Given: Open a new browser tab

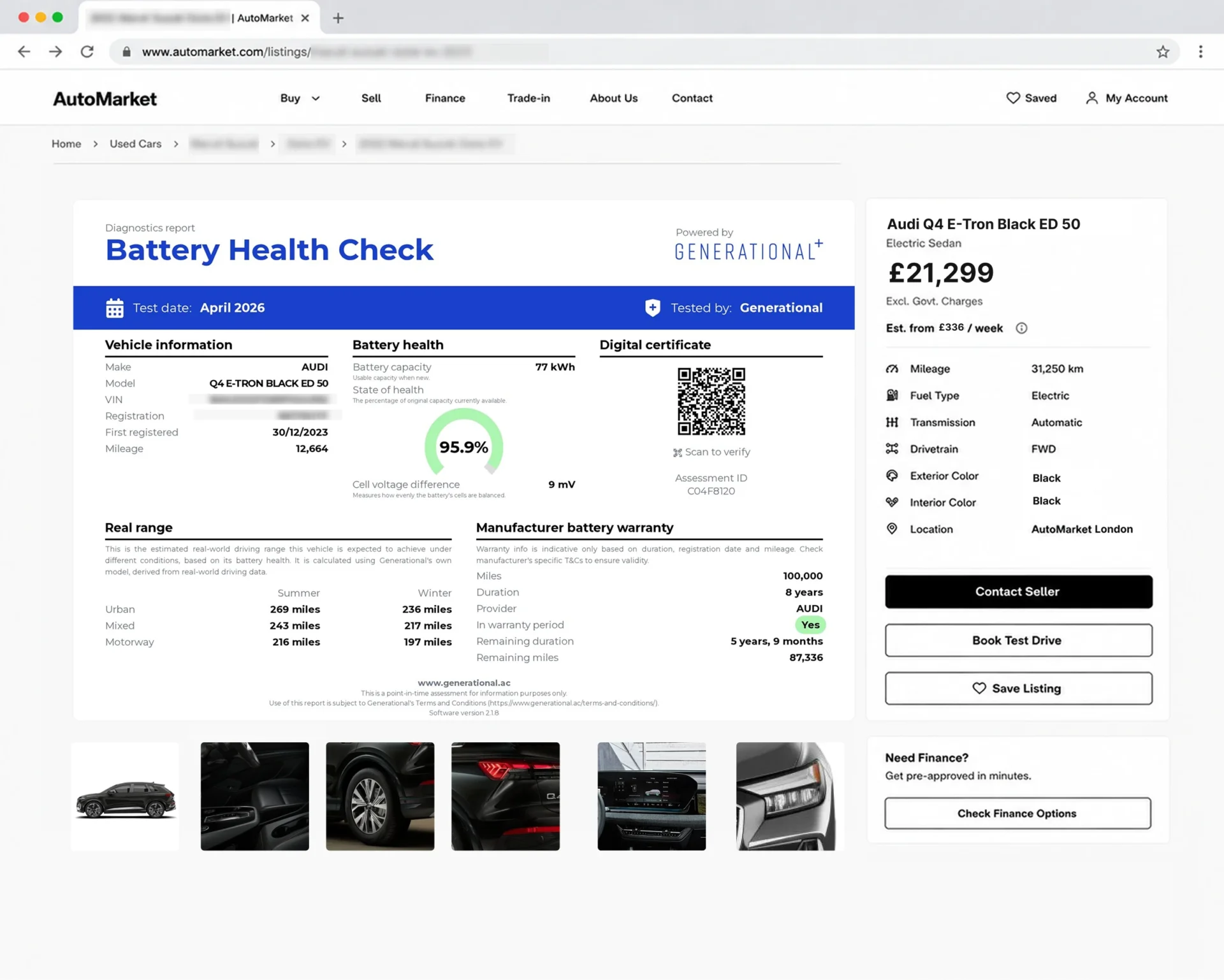Looking at the screenshot, I should [x=338, y=18].
